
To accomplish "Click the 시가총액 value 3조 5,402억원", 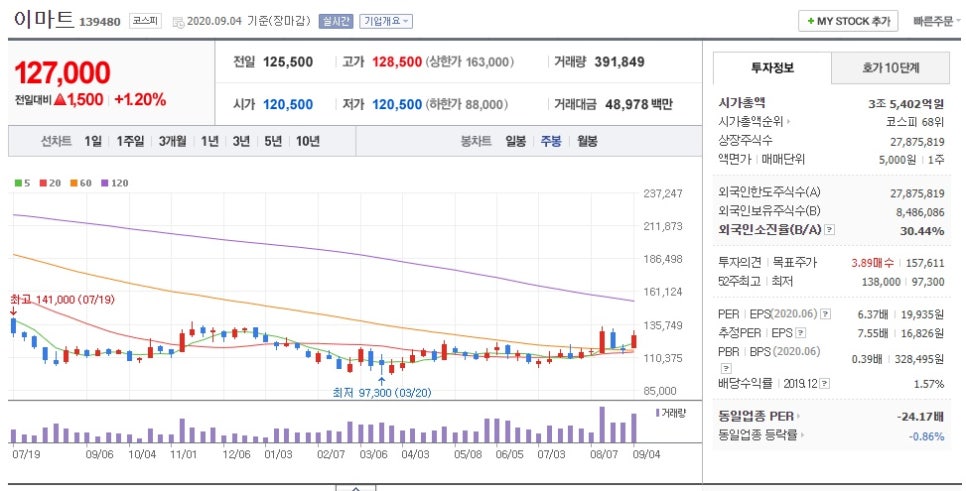I will coord(906,103).
